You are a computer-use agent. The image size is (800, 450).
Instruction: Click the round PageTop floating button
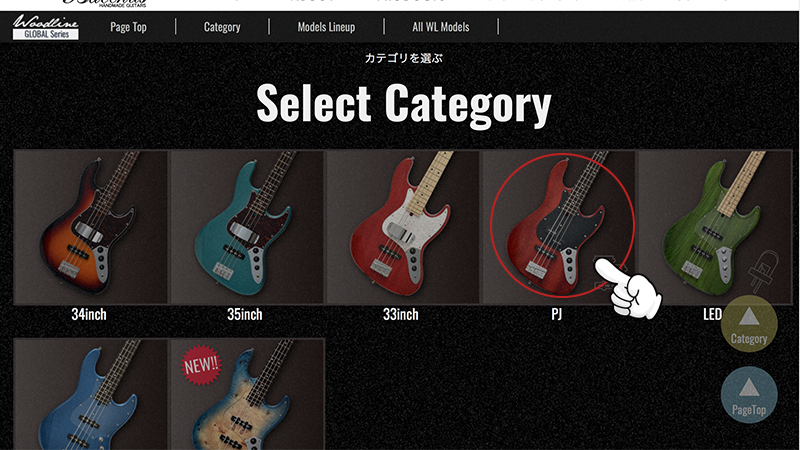[x=749, y=395]
